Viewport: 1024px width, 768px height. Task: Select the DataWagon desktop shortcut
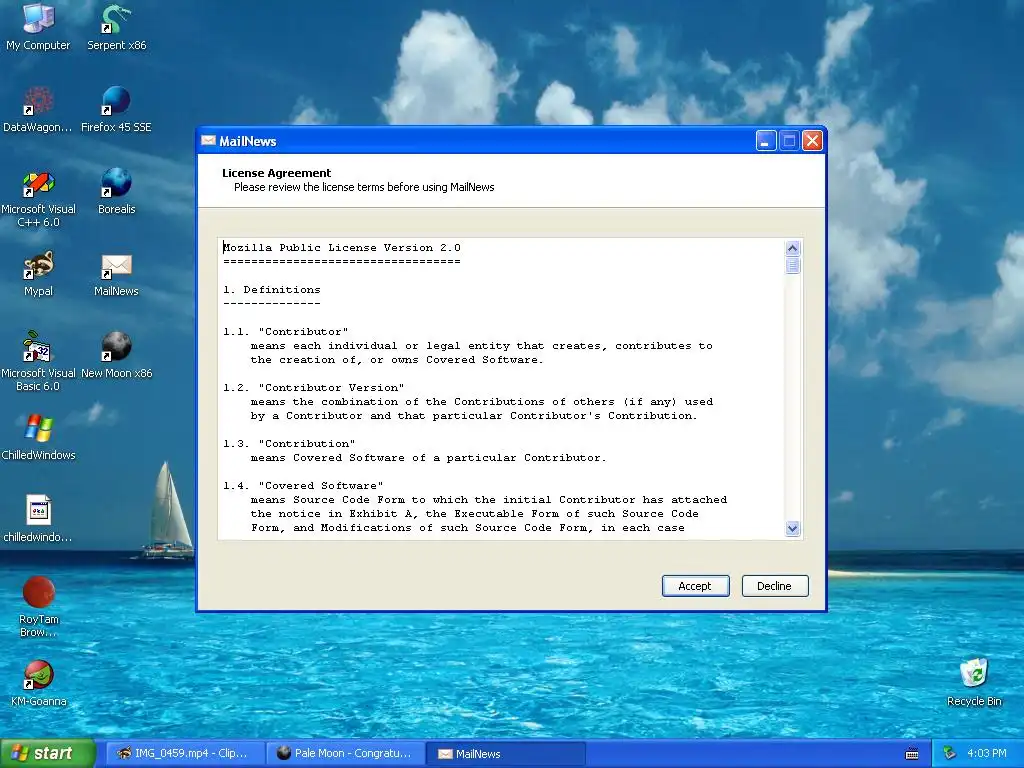(x=38, y=110)
